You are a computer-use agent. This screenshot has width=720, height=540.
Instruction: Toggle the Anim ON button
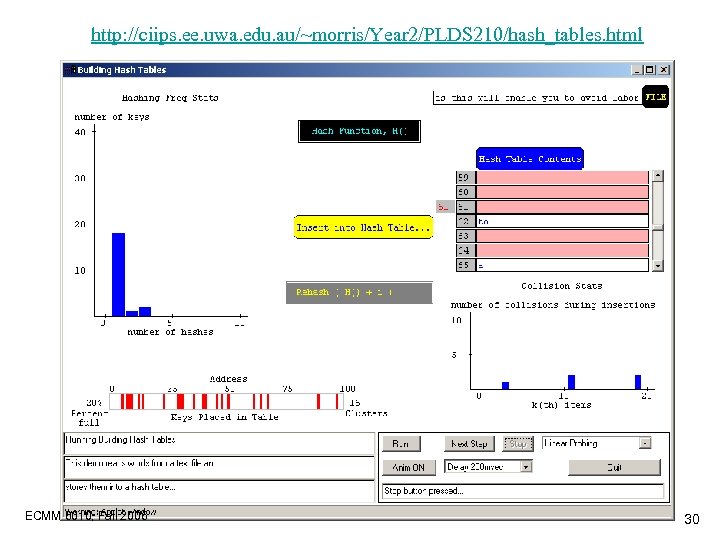pos(409,467)
